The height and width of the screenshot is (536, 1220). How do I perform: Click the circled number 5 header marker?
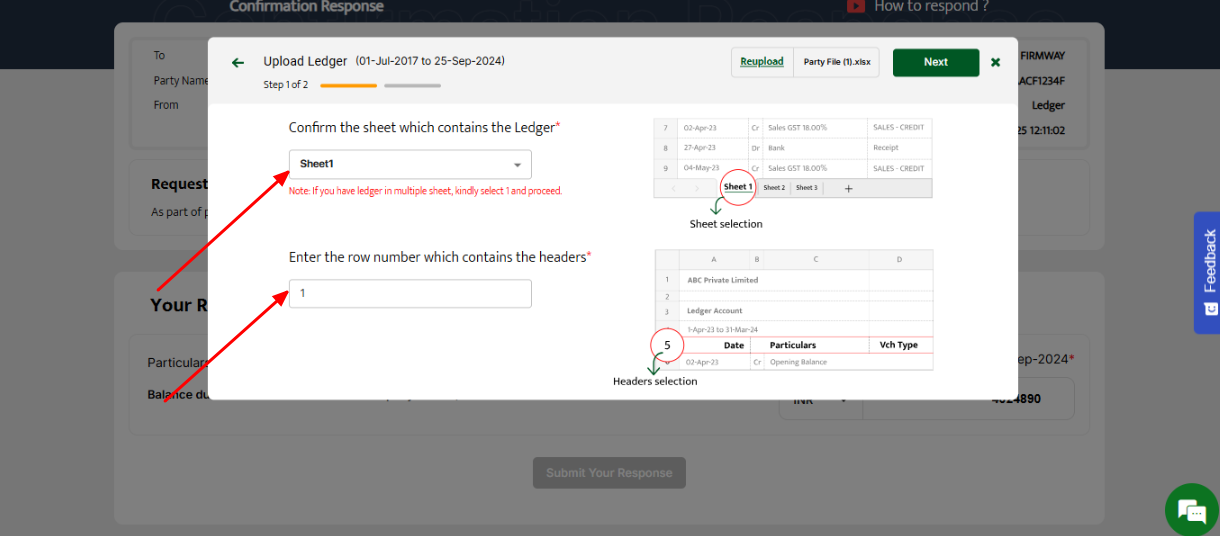click(667, 345)
